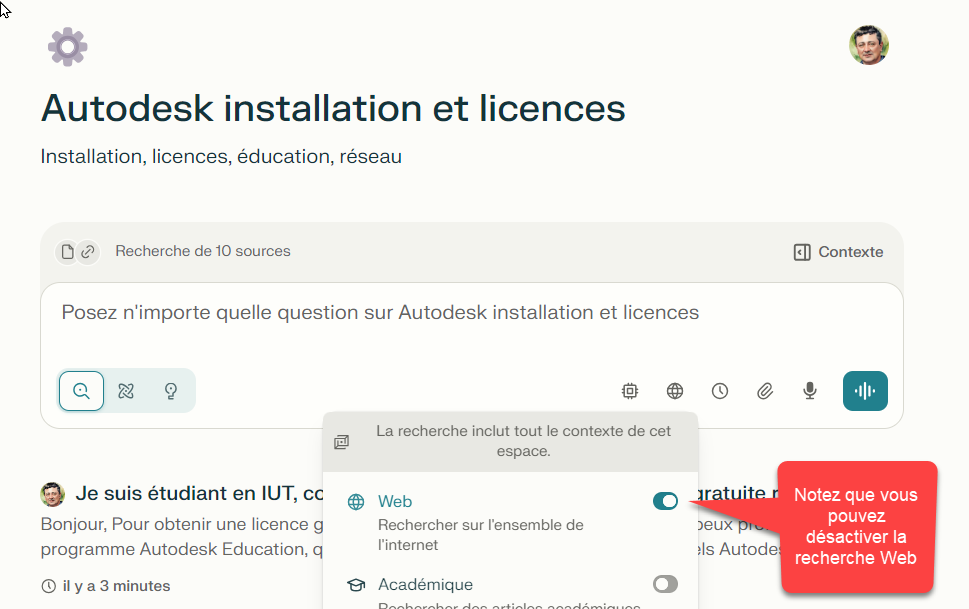This screenshot has height=609, width=969.
Task: Click the clock schedule icon
Action: coord(720,391)
